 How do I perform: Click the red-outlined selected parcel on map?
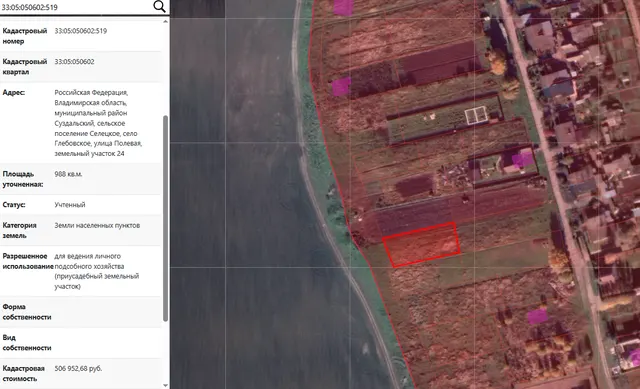click(422, 245)
